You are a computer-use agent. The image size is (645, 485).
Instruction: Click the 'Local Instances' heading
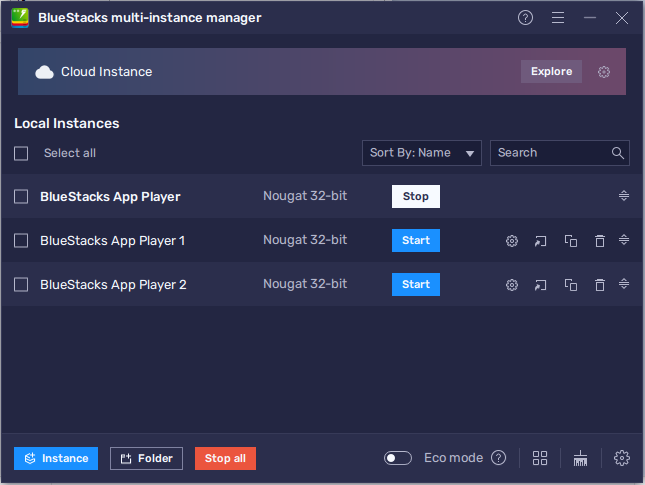pos(67,123)
